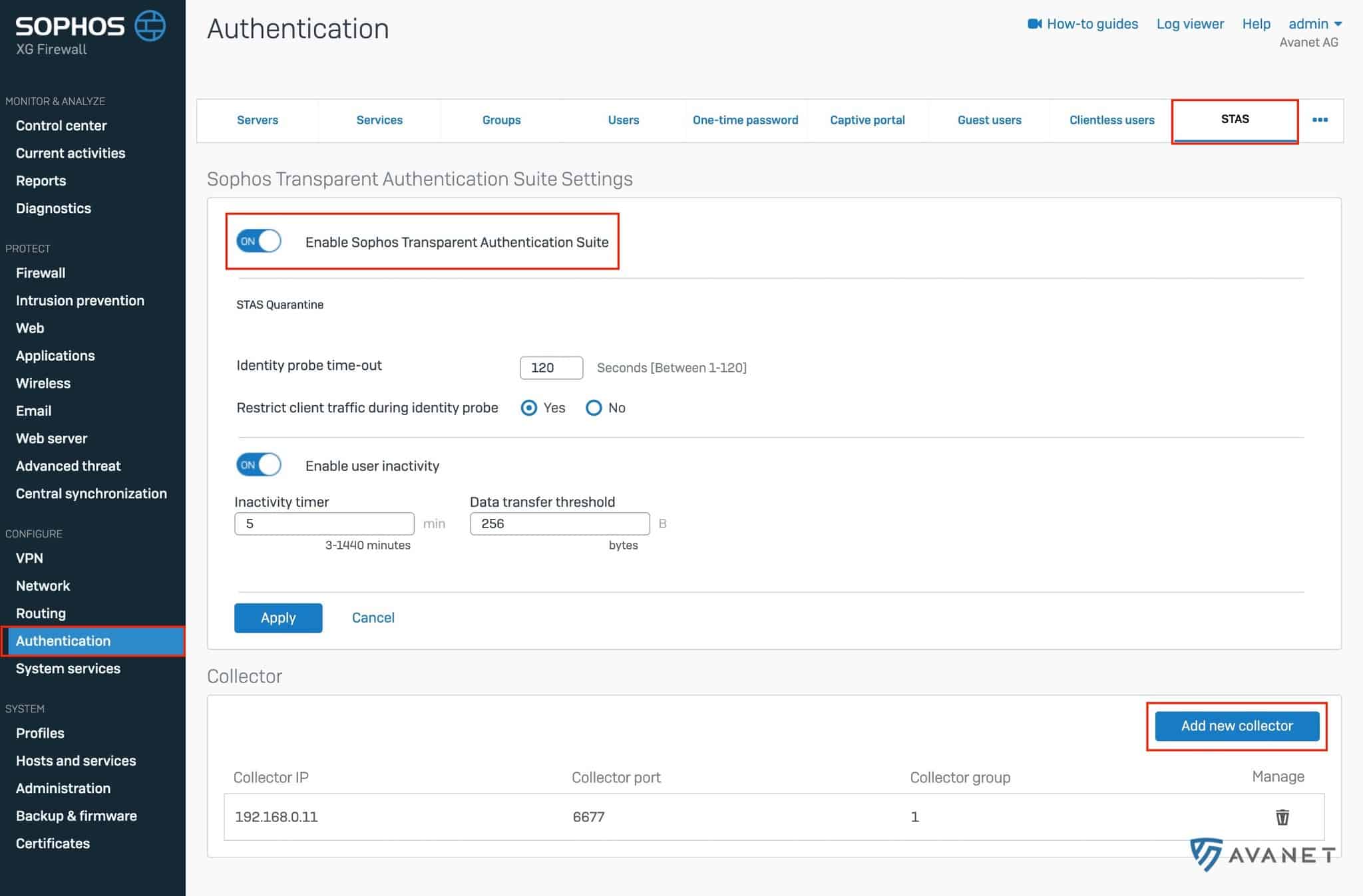Select the STAS tab
This screenshot has width=1363, height=896.
click(x=1235, y=120)
